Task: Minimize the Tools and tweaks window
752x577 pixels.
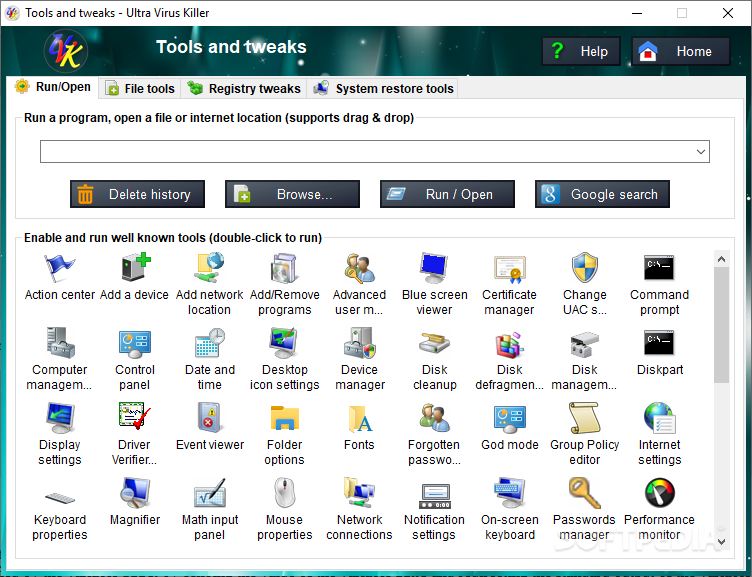Action: [x=637, y=13]
